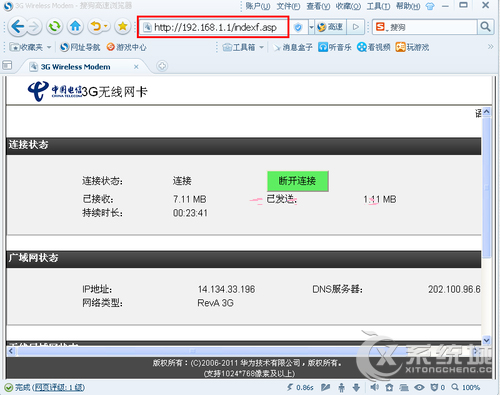Click the horizontal scrollbar left arrow

pos(11,351)
